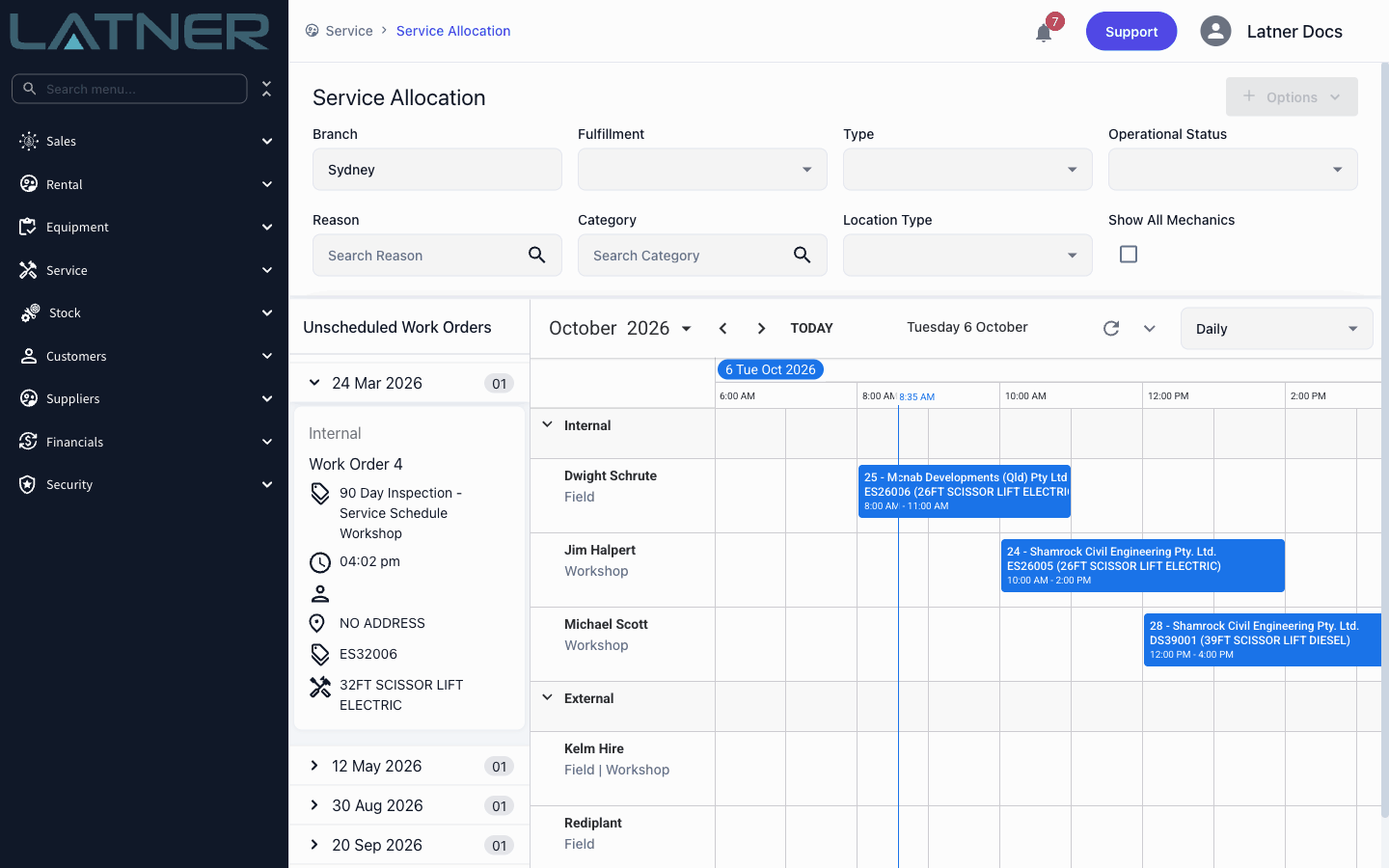
Task: Click the user avatar icon
Action: click(x=1215, y=31)
